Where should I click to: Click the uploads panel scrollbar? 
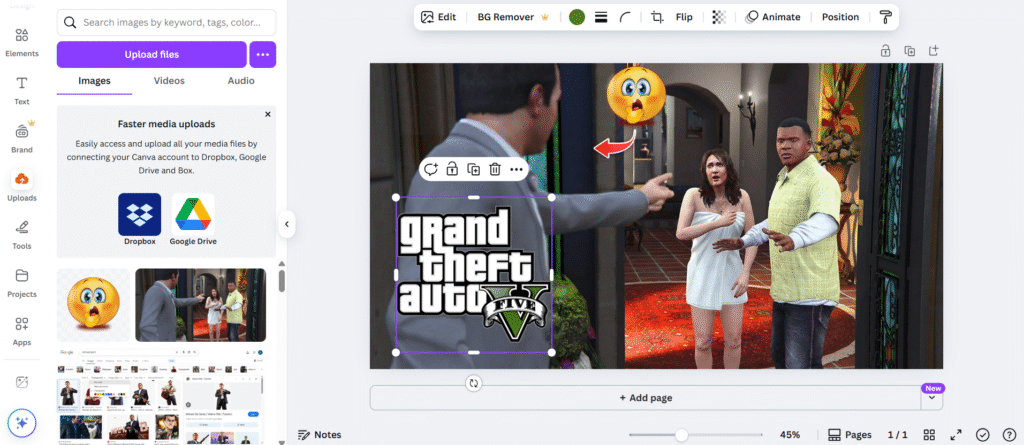point(281,280)
